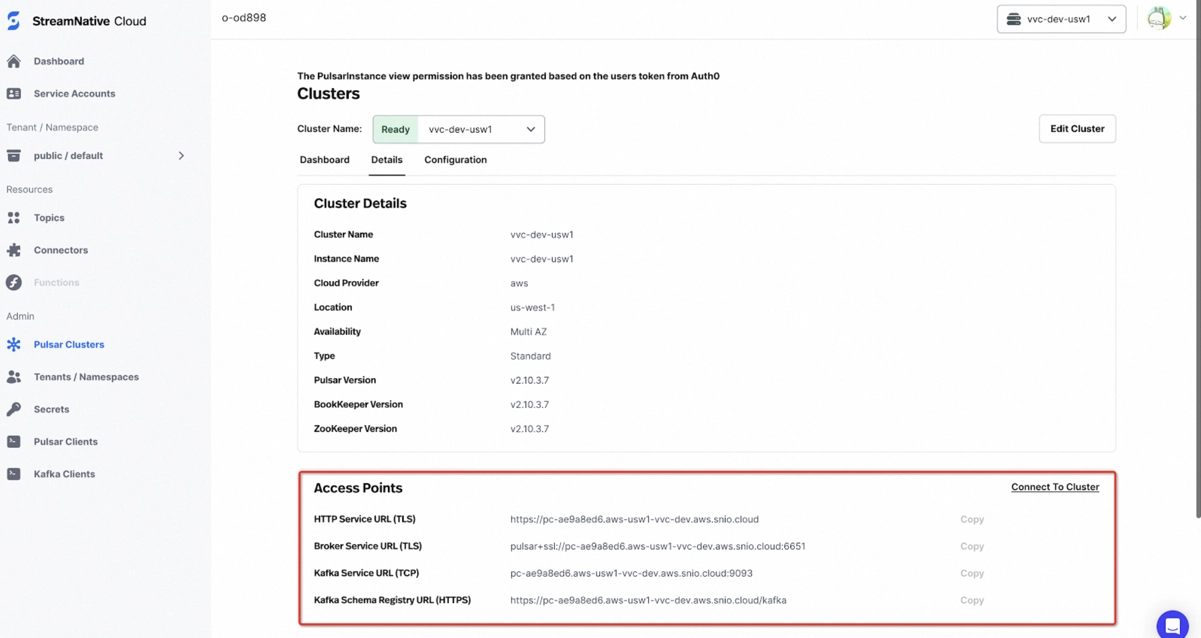1201x638 pixels.
Task: Switch to the Configuration tab
Action: [x=455, y=160]
